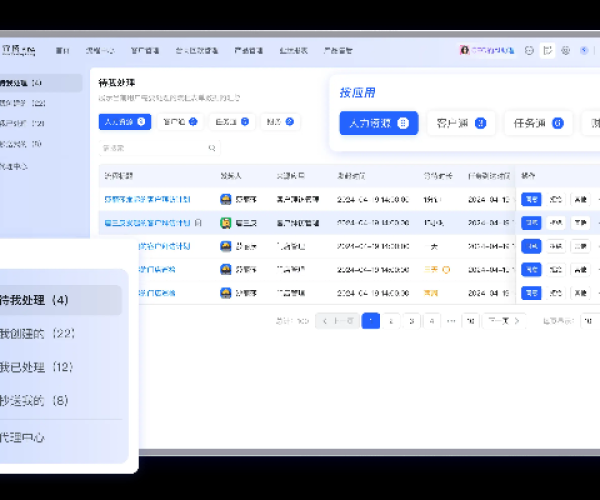Click the app logo in the top bar
The image size is (600, 500).
pos(18,50)
